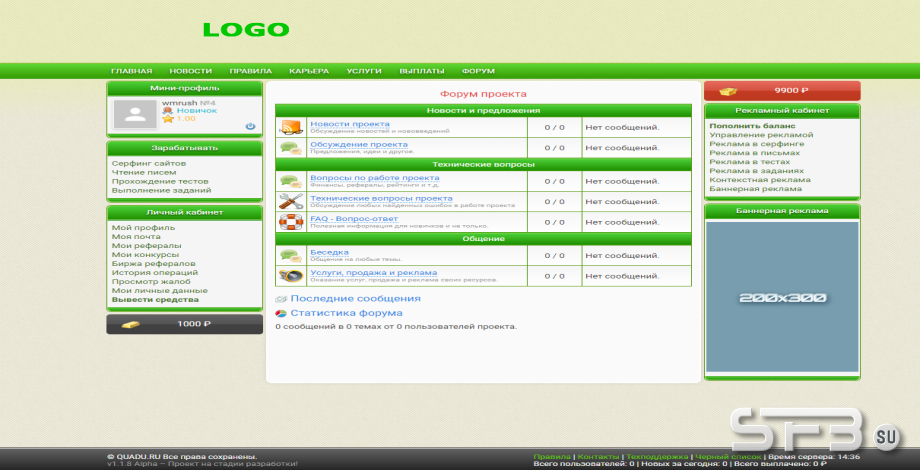
Task: Click the gold bar 1000 ₽ balance button
Action: pyautogui.click(x=184, y=324)
